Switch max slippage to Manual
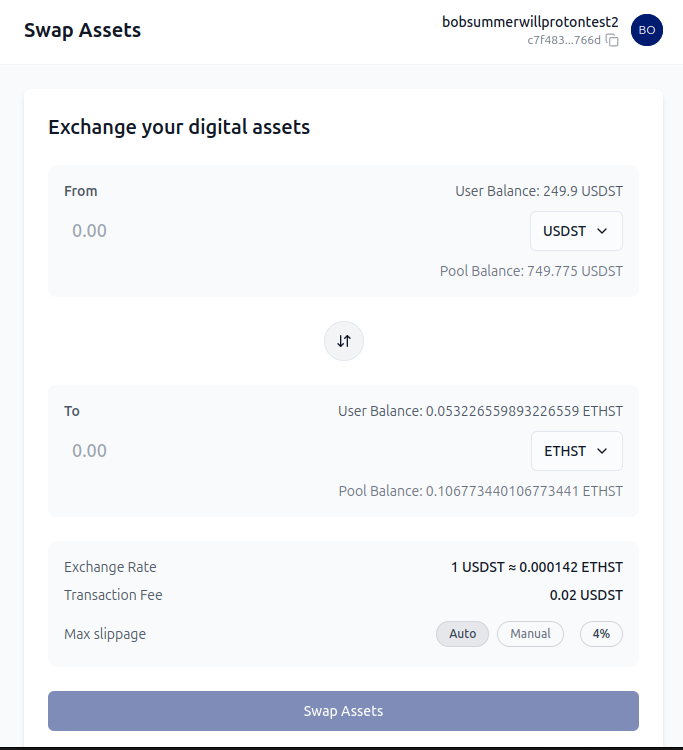The height and width of the screenshot is (750, 683). (530, 634)
